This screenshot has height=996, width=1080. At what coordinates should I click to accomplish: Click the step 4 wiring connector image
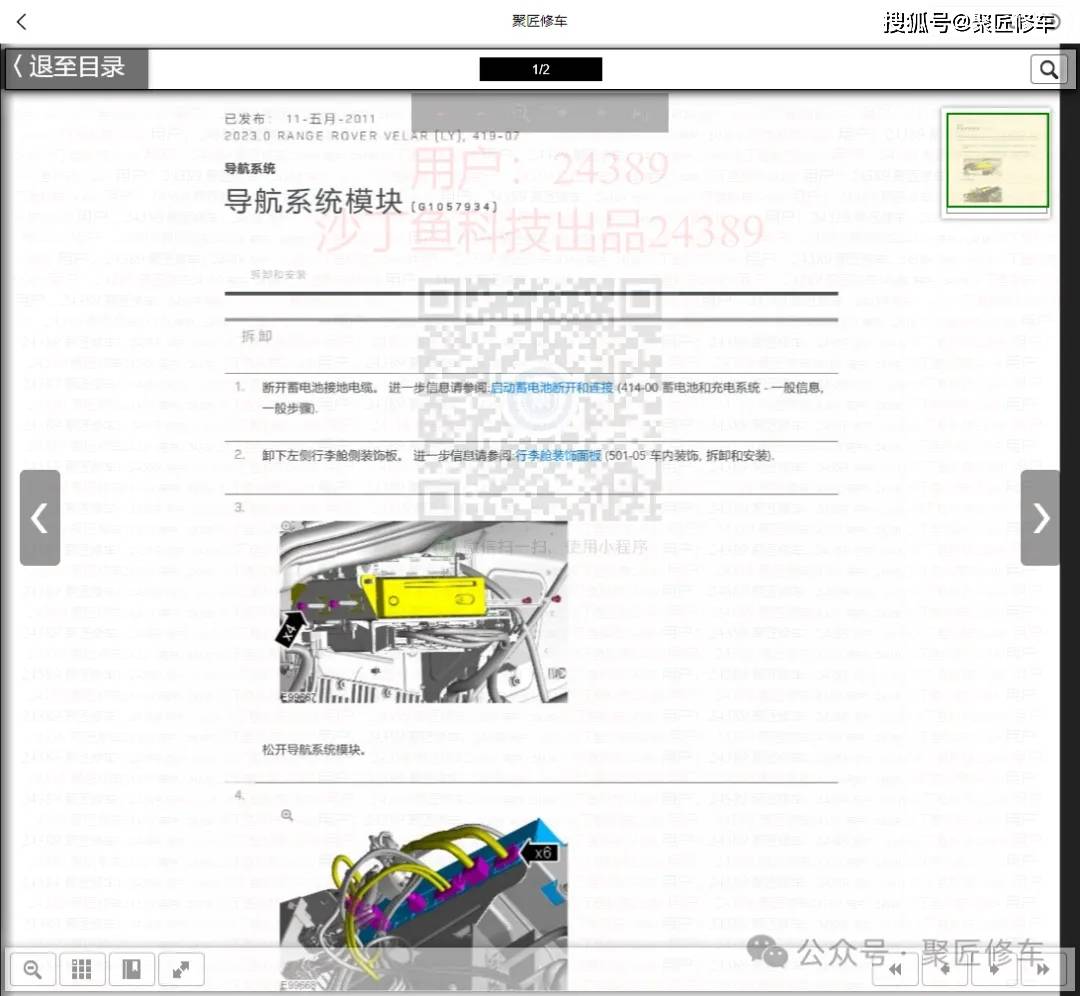[x=424, y=906]
